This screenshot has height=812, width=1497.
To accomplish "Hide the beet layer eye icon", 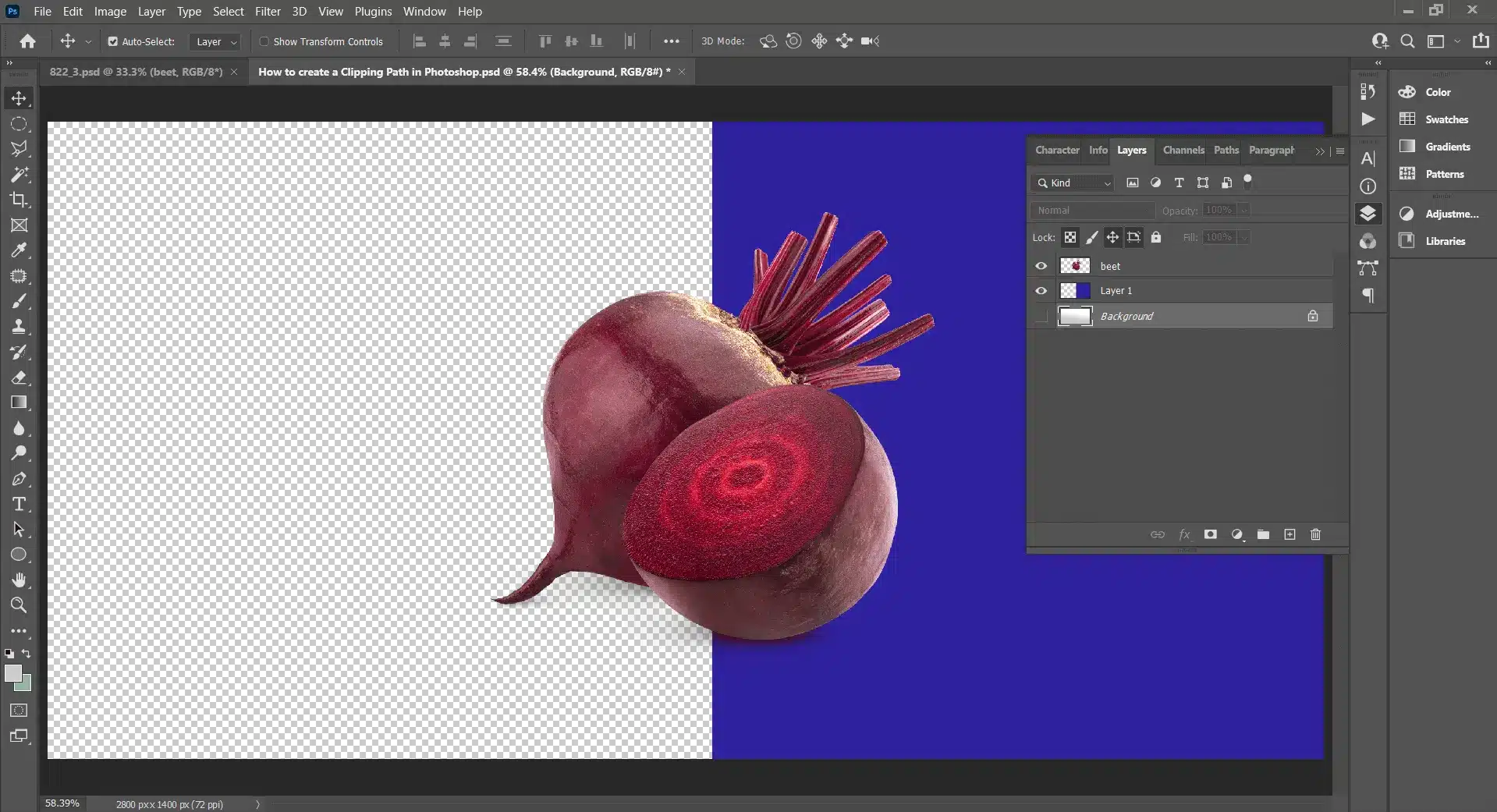I will coord(1041,266).
